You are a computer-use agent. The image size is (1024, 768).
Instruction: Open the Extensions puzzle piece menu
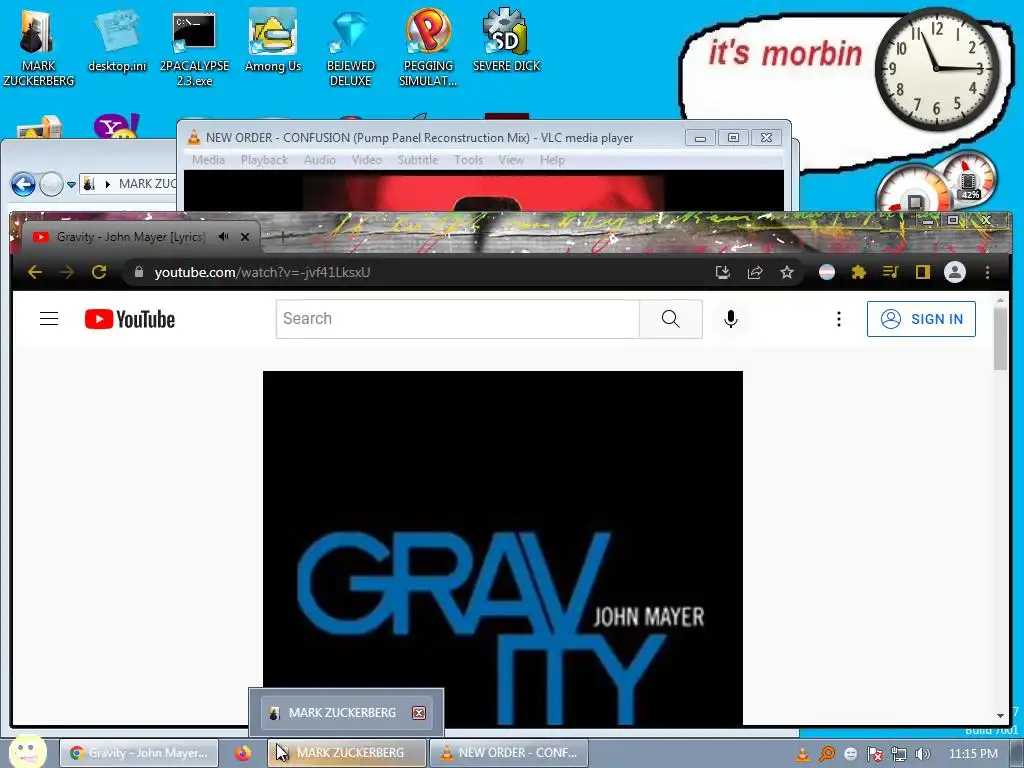(859, 272)
